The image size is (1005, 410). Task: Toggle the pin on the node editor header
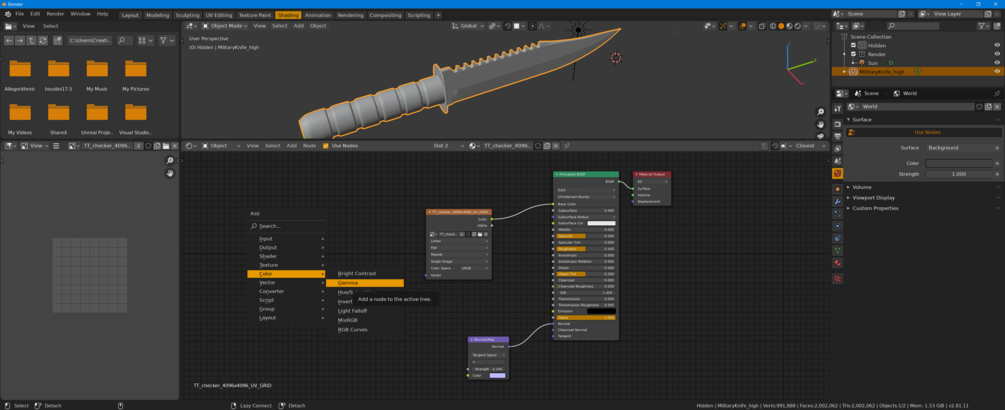point(567,146)
